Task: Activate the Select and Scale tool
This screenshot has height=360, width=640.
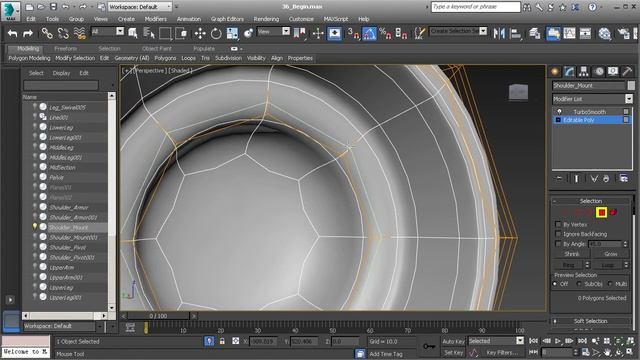Action: coord(232,33)
